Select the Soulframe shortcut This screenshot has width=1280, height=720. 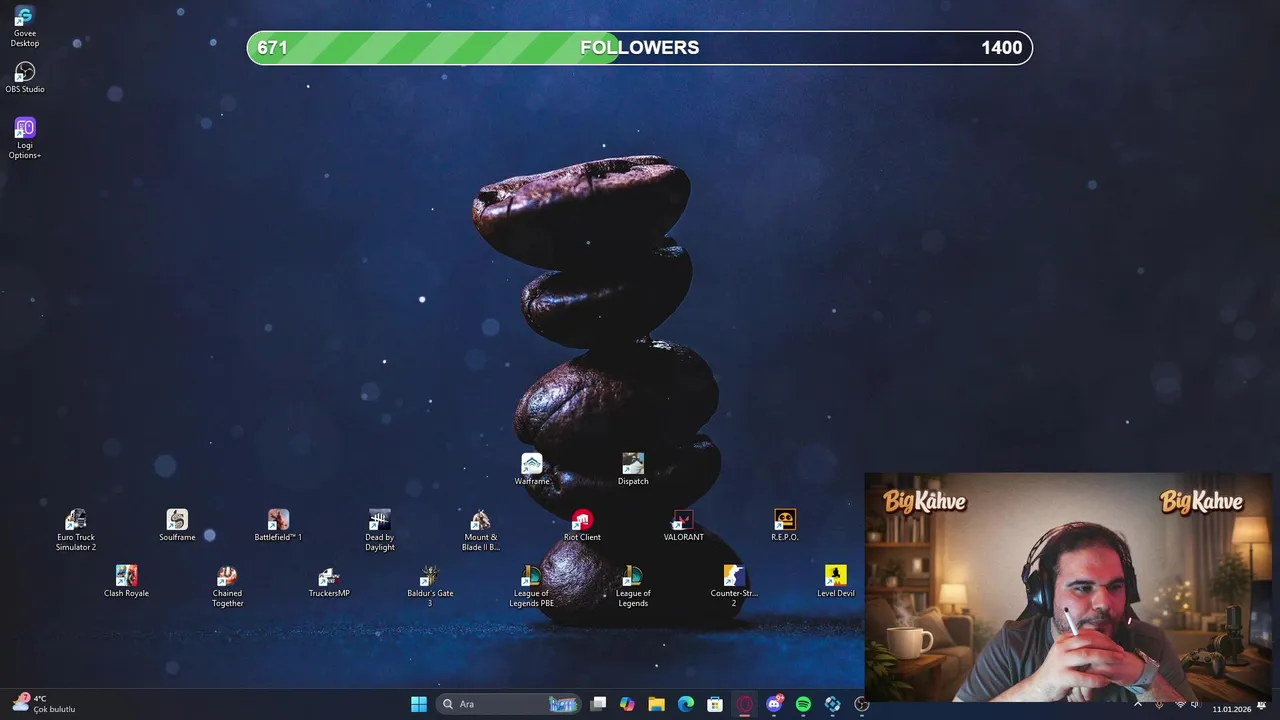(177, 526)
